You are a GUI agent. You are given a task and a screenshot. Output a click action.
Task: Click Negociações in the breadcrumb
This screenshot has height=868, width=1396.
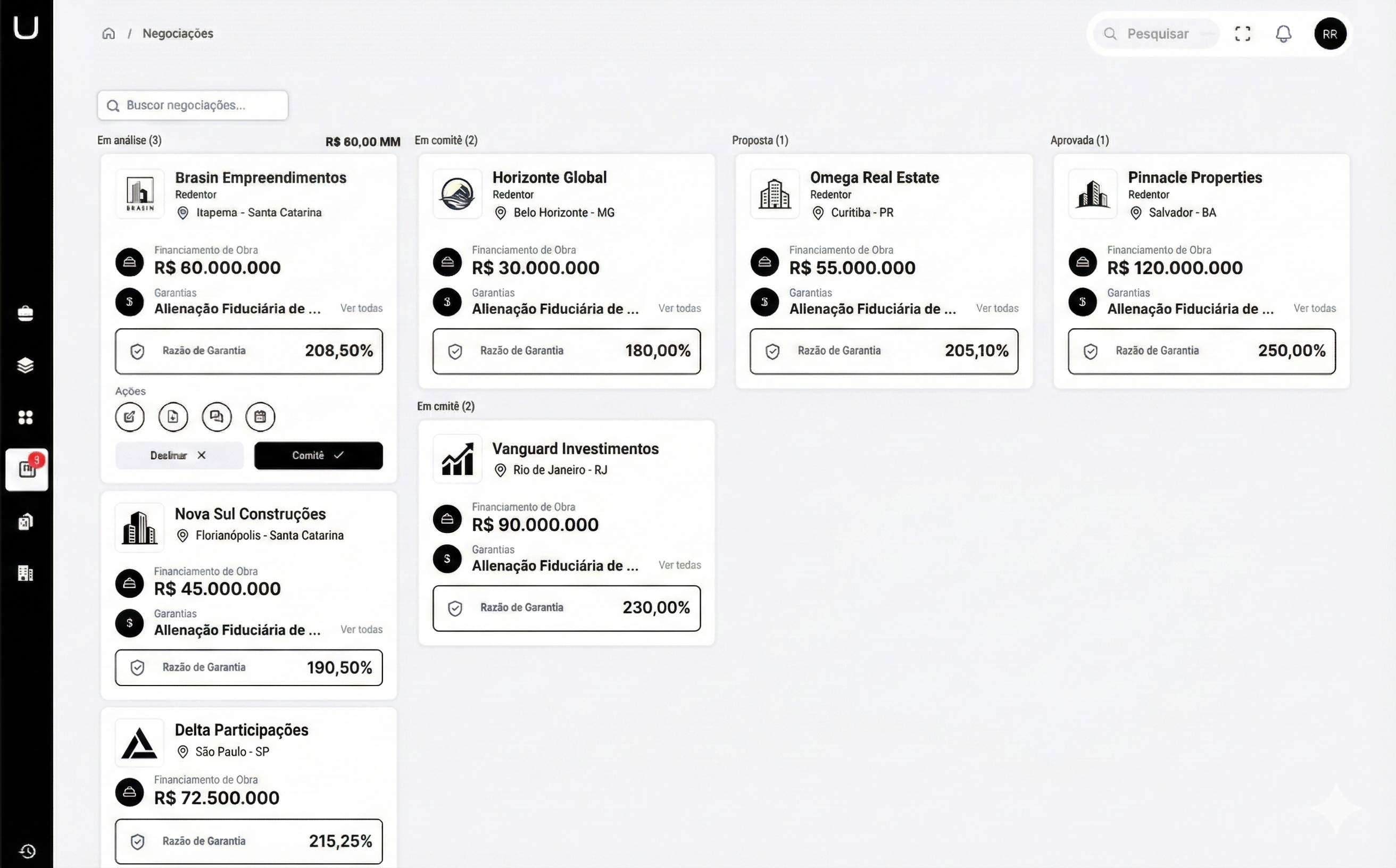(178, 34)
